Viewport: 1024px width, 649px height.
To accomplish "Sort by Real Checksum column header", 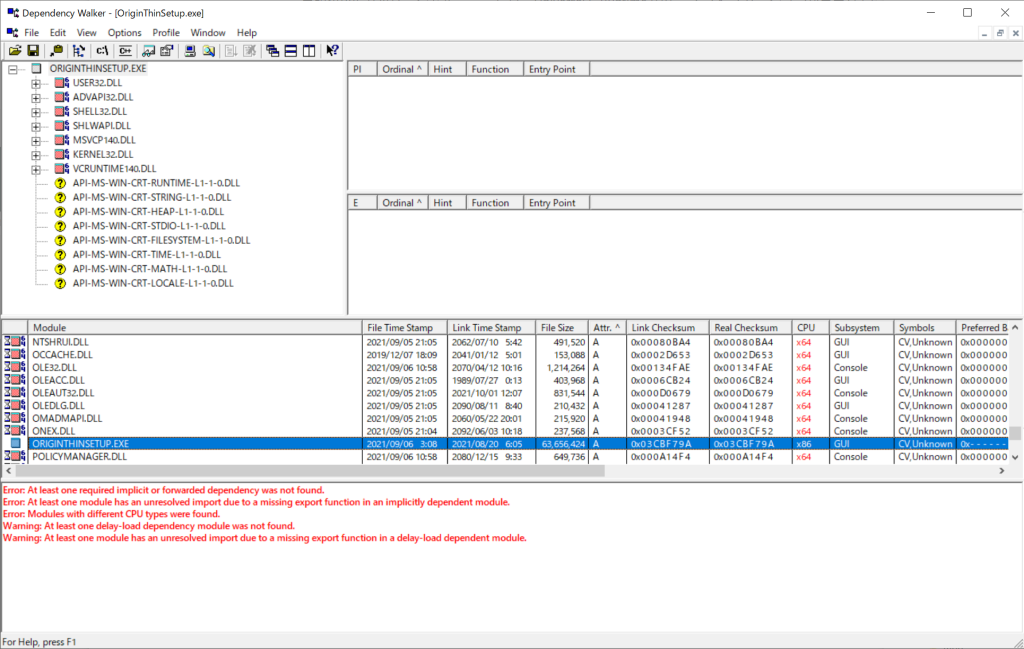I will click(x=750, y=328).
